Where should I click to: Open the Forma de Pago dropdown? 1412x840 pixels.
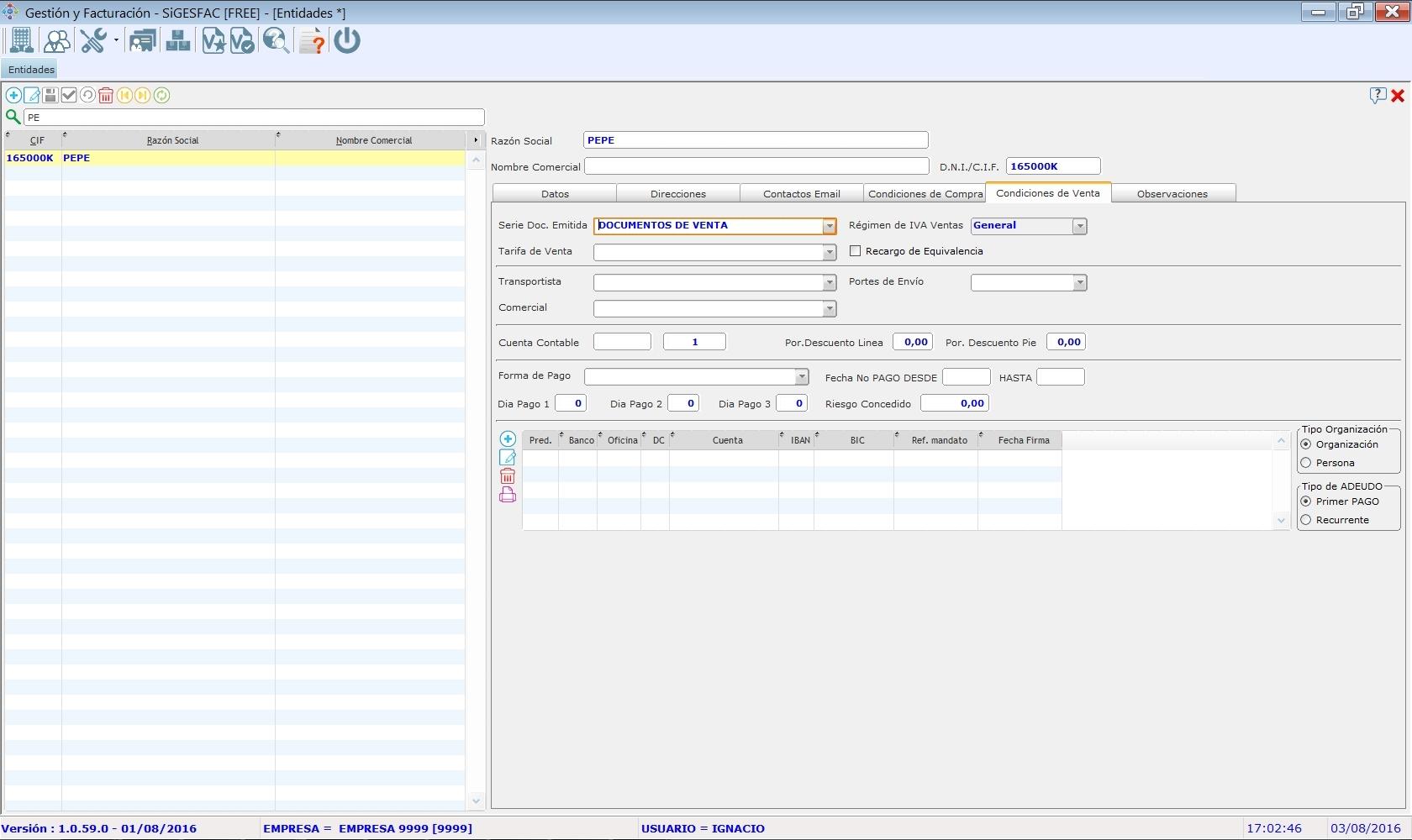click(x=802, y=376)
